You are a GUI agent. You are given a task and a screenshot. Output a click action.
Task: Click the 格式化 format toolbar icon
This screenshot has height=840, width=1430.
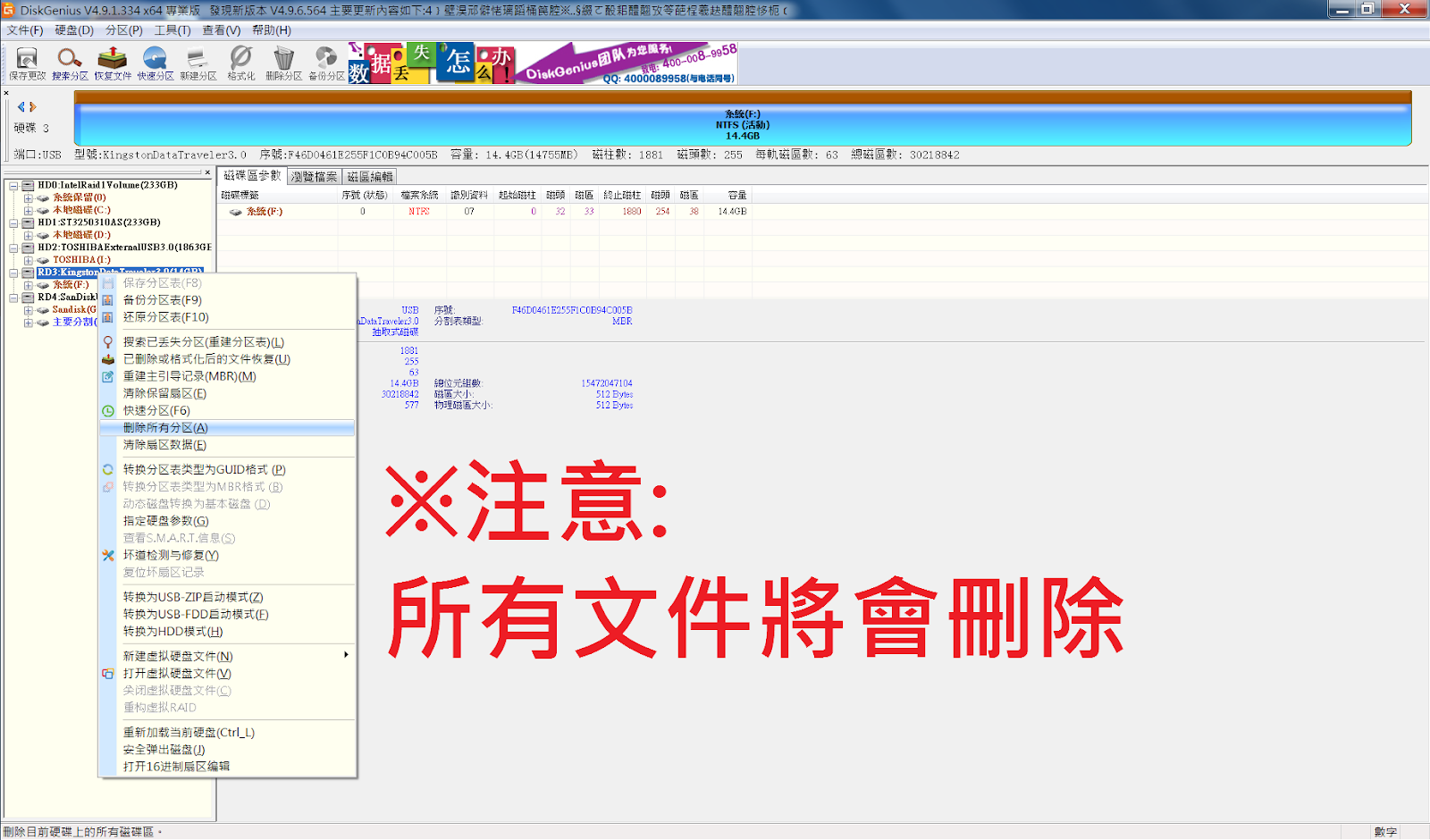click(240, 63)
